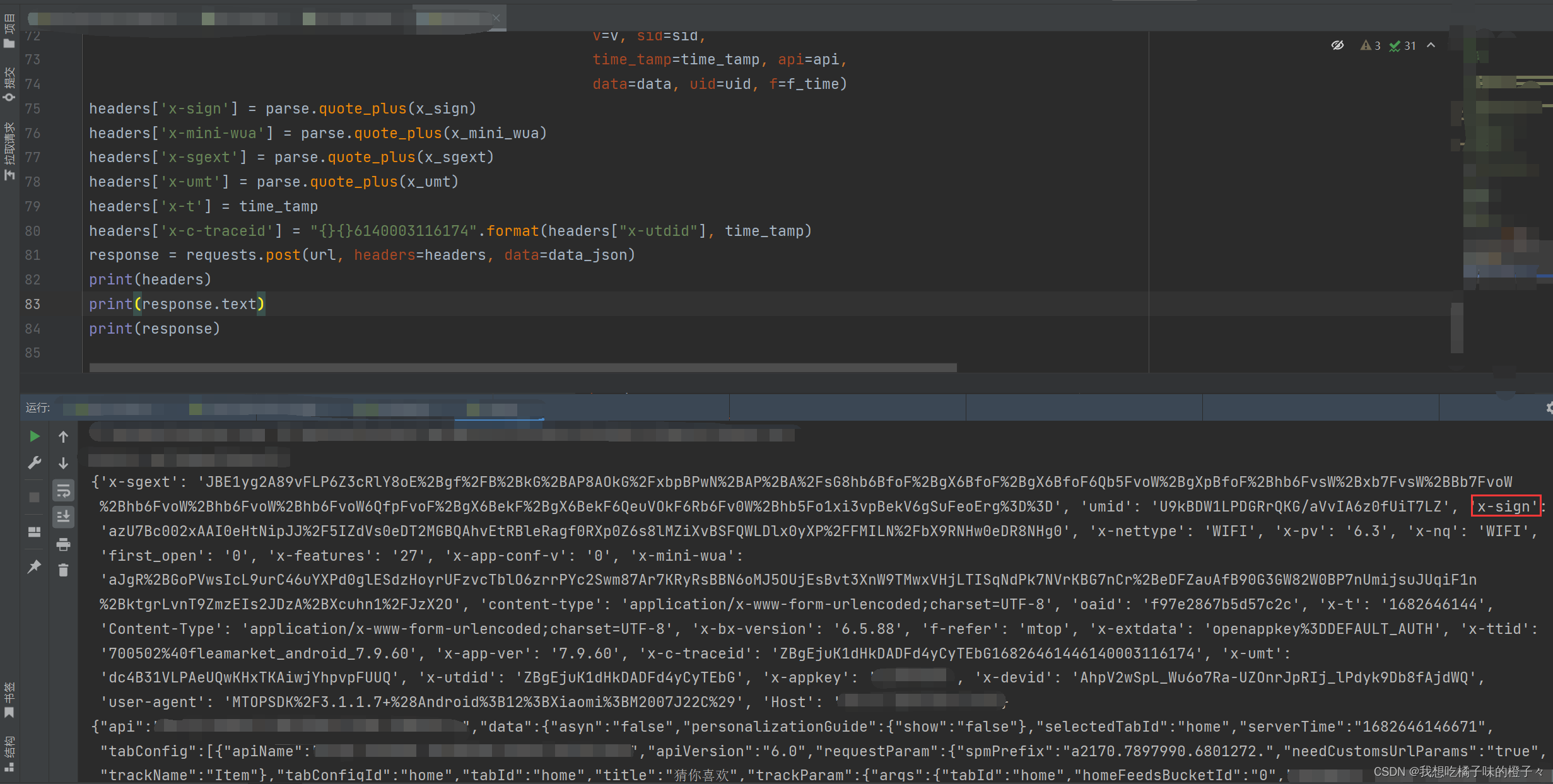This screenshot has width=1553, height=784.
Task: Open run configuration wrench icon
Action: [35, 463]
